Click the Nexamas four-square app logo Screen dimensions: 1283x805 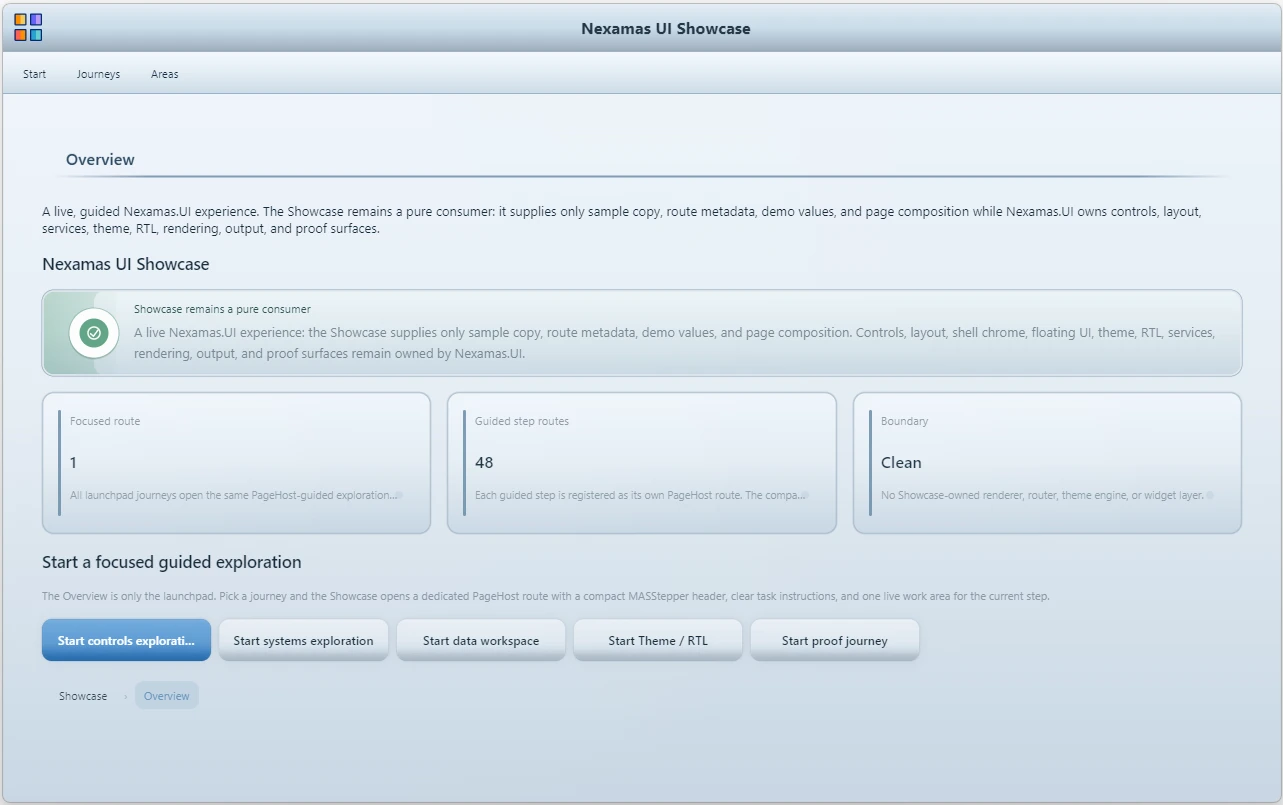[x=28, y=27]
